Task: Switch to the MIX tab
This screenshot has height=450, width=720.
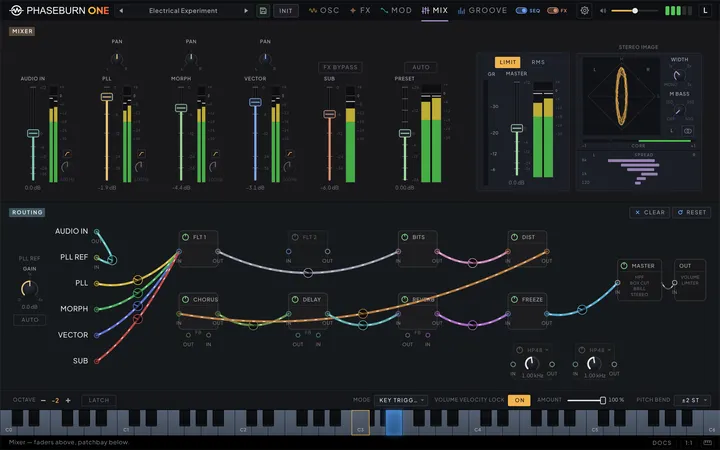Action: [x=434, y=10]
